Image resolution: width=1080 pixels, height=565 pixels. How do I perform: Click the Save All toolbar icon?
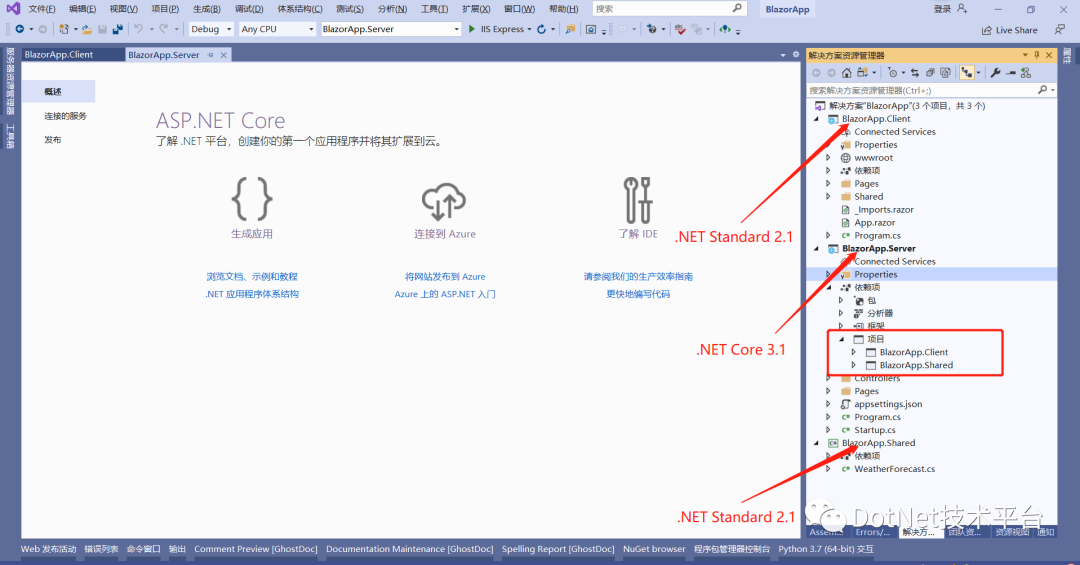[x=117, y=29]
